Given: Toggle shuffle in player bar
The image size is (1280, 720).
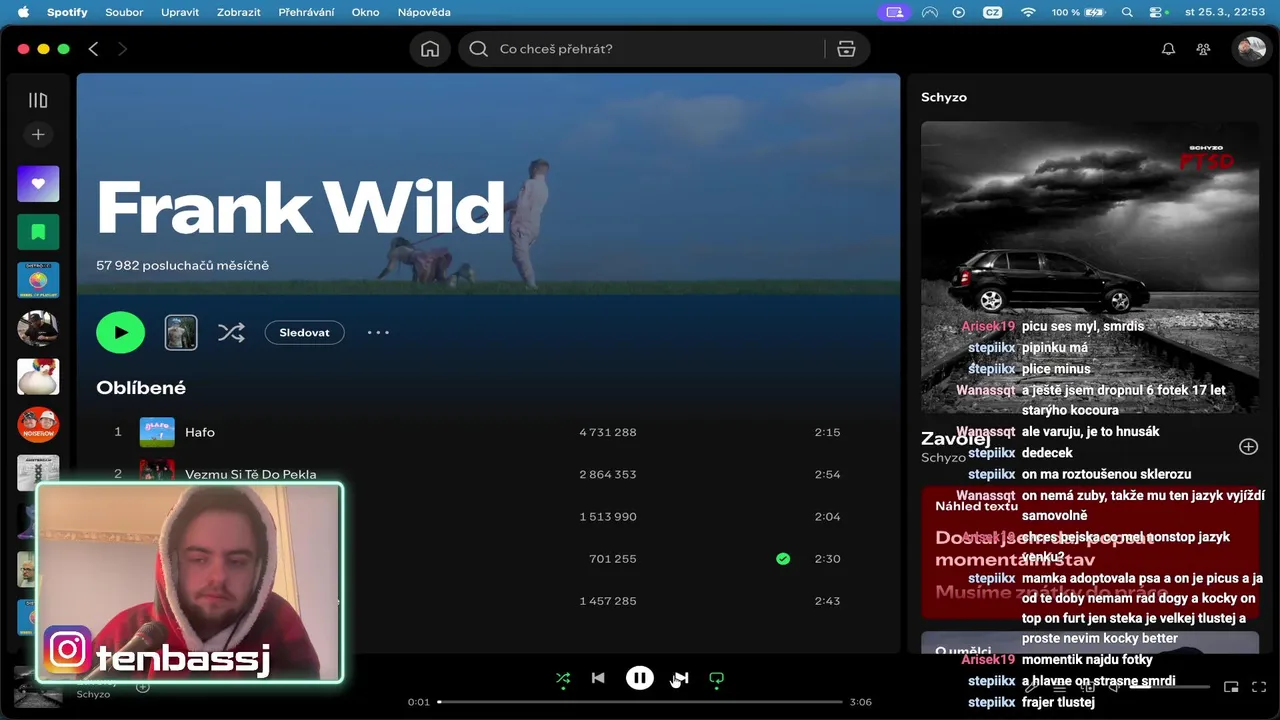Looking at the screenshot, I should tap(563, 678).
